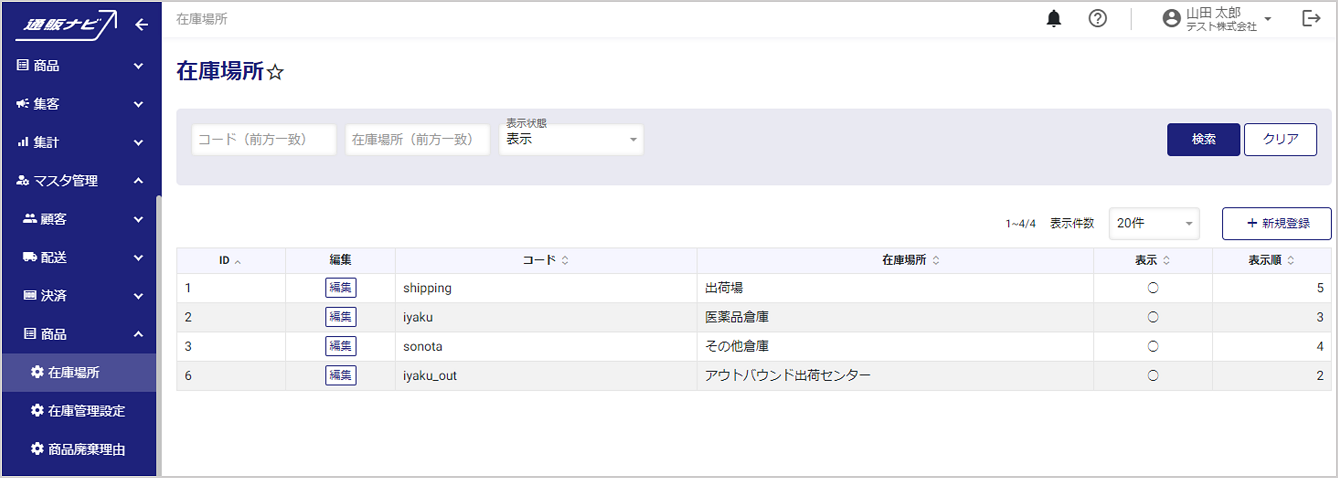Open the help question mark icon
This screenshot has width=1338, height=478.
[x=1097, y=19]
